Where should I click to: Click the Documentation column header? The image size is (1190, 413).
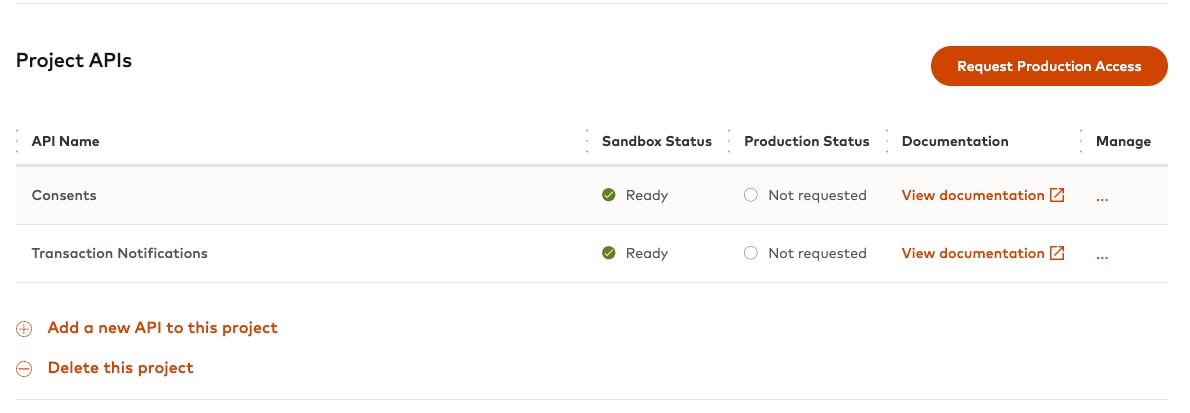coord(954,142)
